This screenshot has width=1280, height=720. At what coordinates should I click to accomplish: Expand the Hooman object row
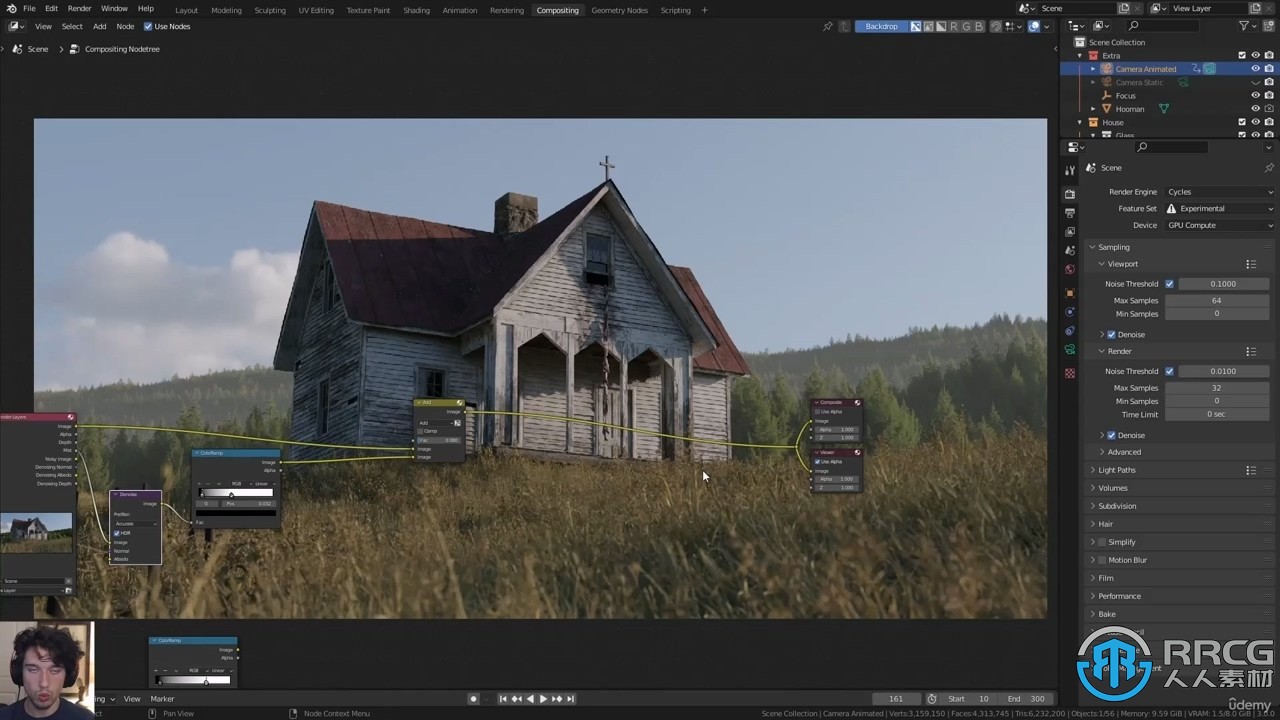click(x=1093, y=109)
